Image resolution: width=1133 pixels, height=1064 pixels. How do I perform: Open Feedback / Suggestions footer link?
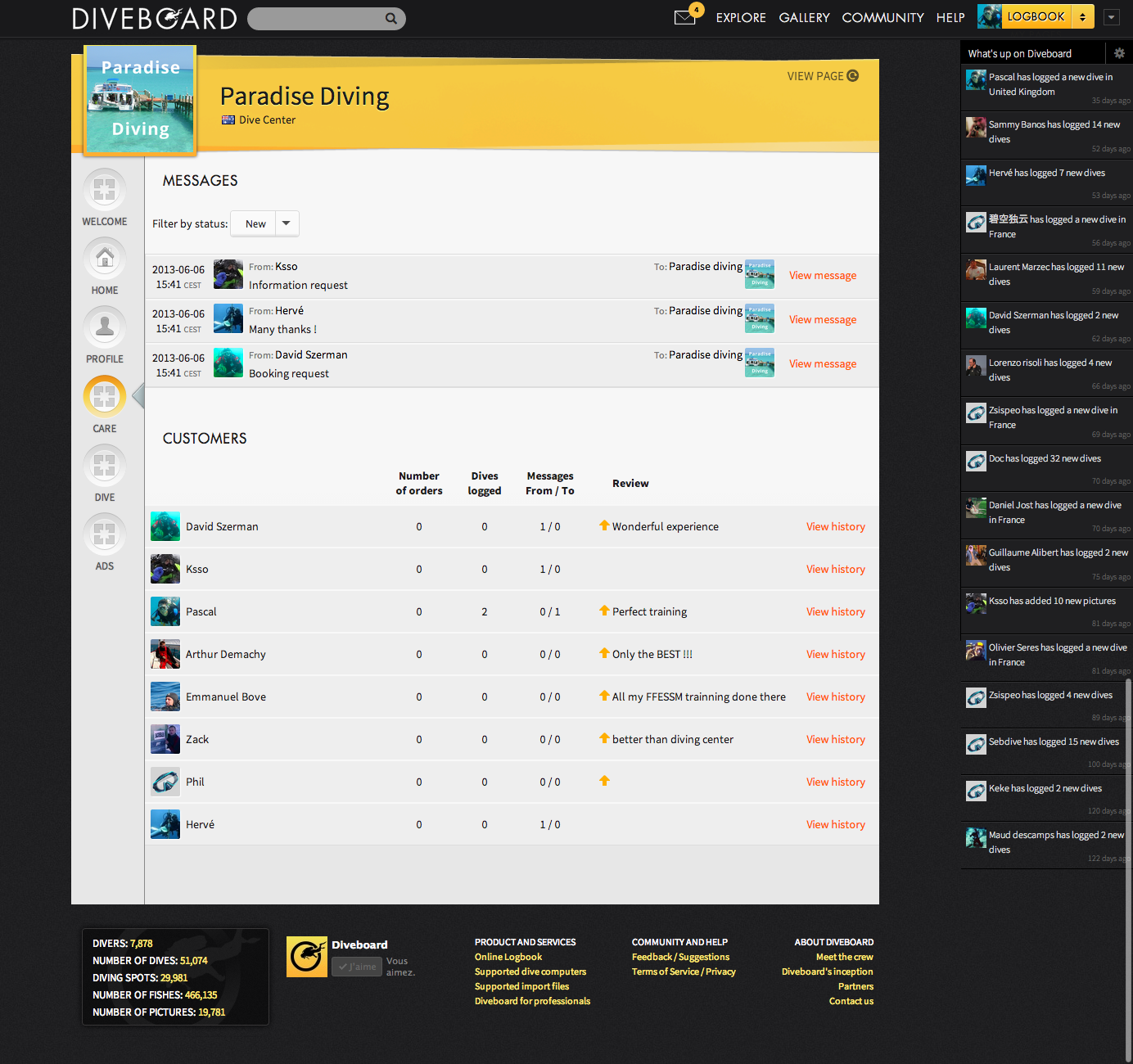click(680, 957)
